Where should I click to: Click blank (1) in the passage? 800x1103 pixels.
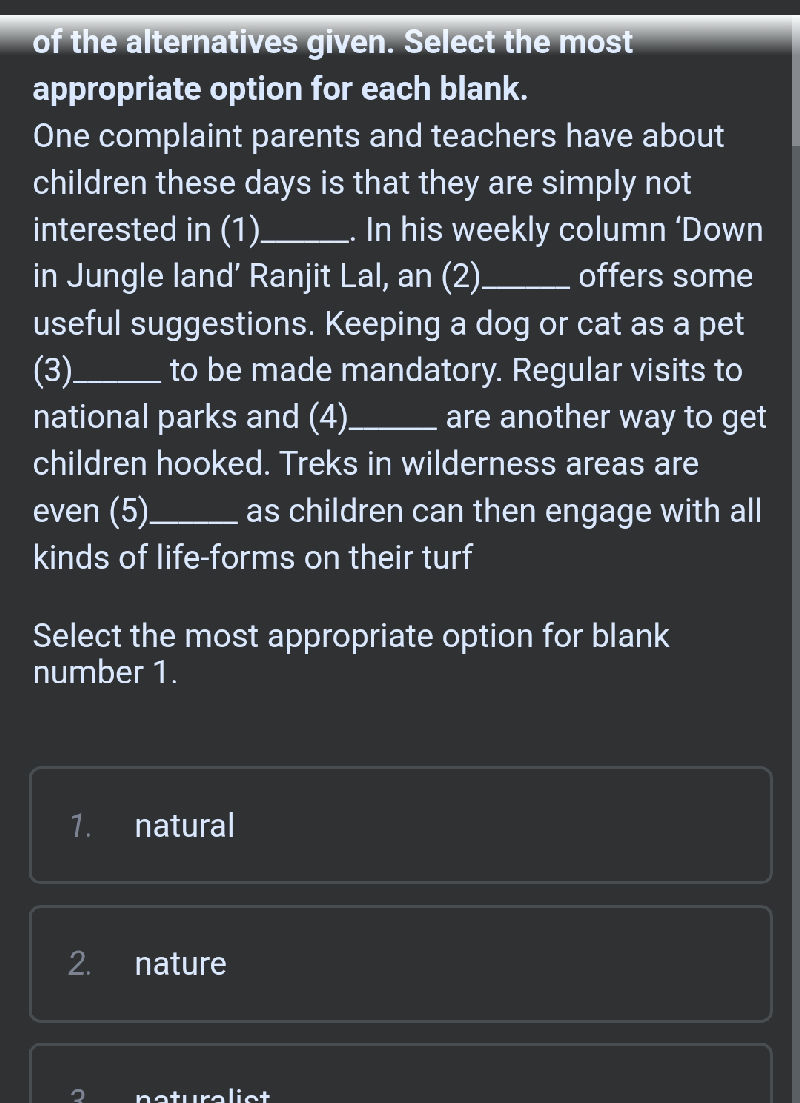304,232
